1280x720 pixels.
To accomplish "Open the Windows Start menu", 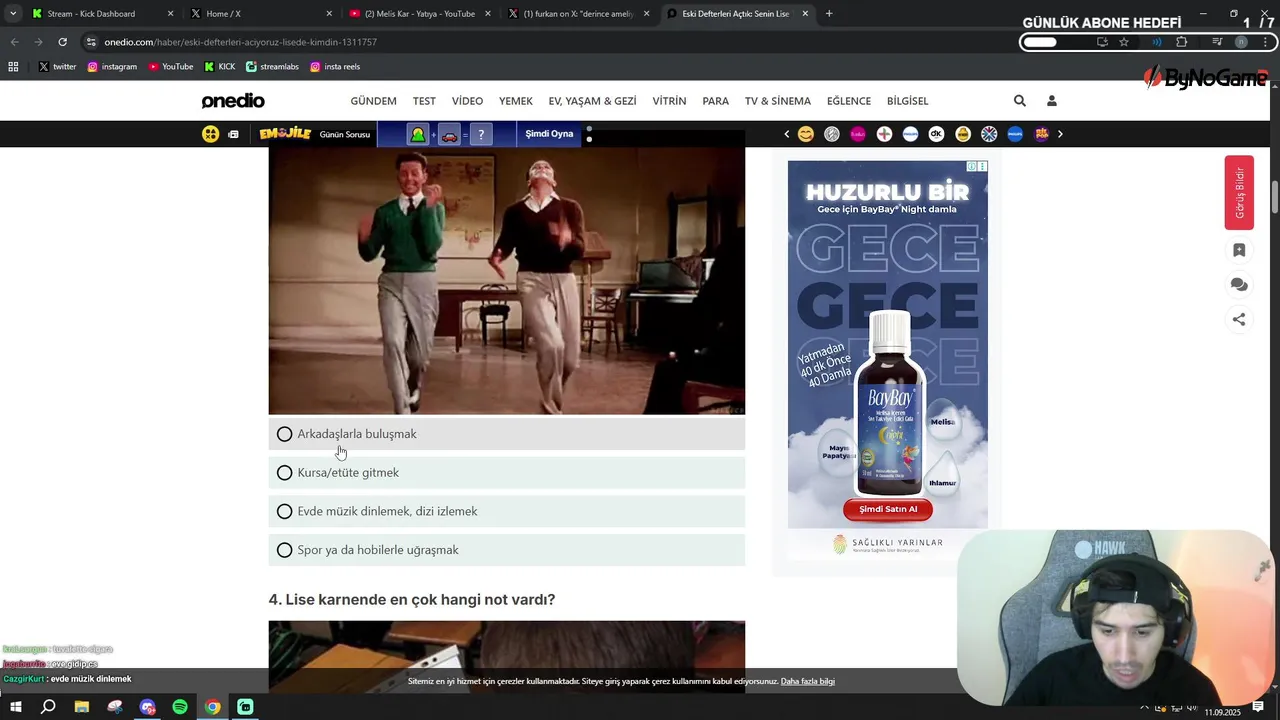I will [16, 707].
